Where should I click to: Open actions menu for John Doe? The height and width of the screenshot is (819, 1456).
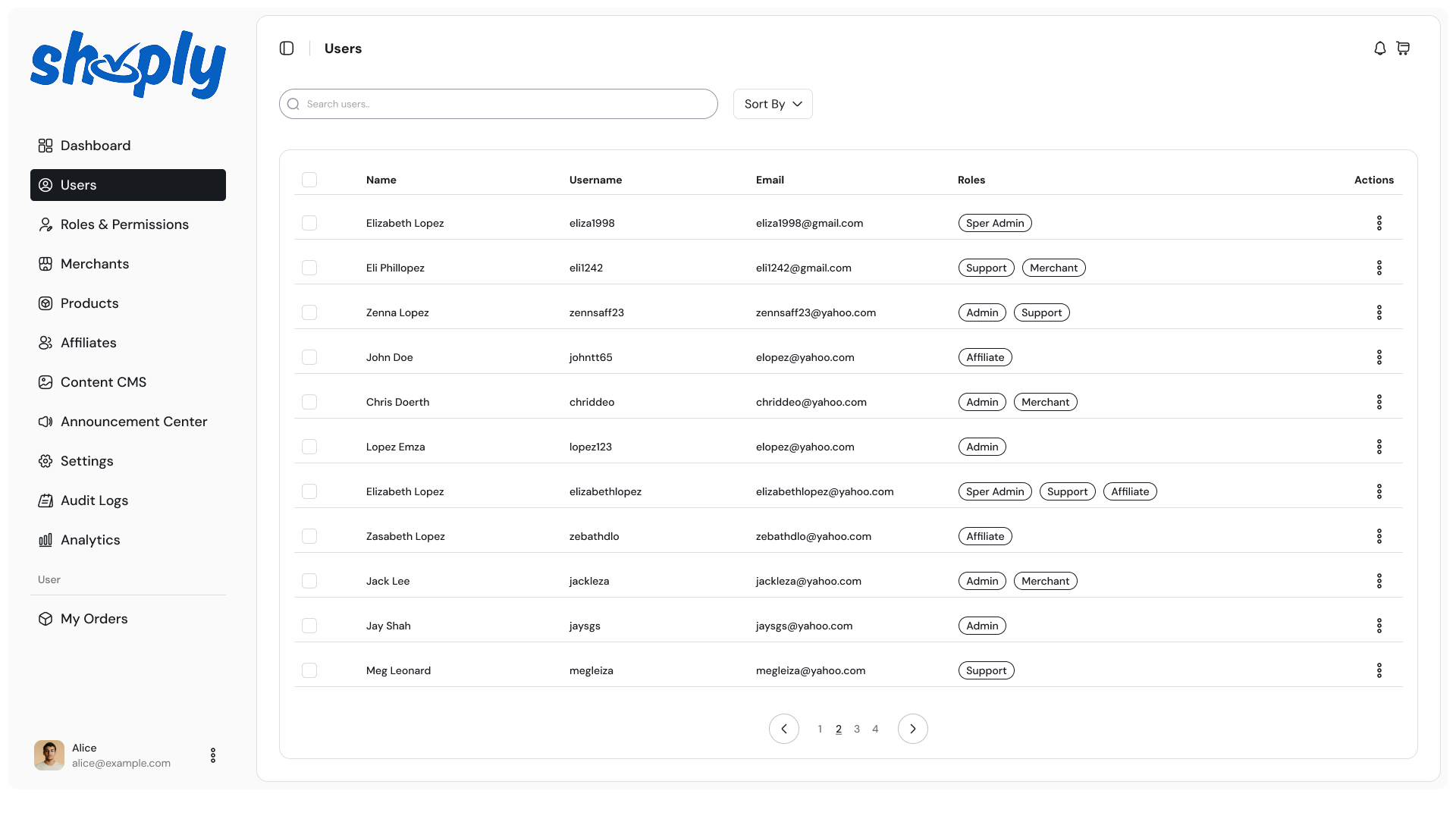click(1379, 357)
